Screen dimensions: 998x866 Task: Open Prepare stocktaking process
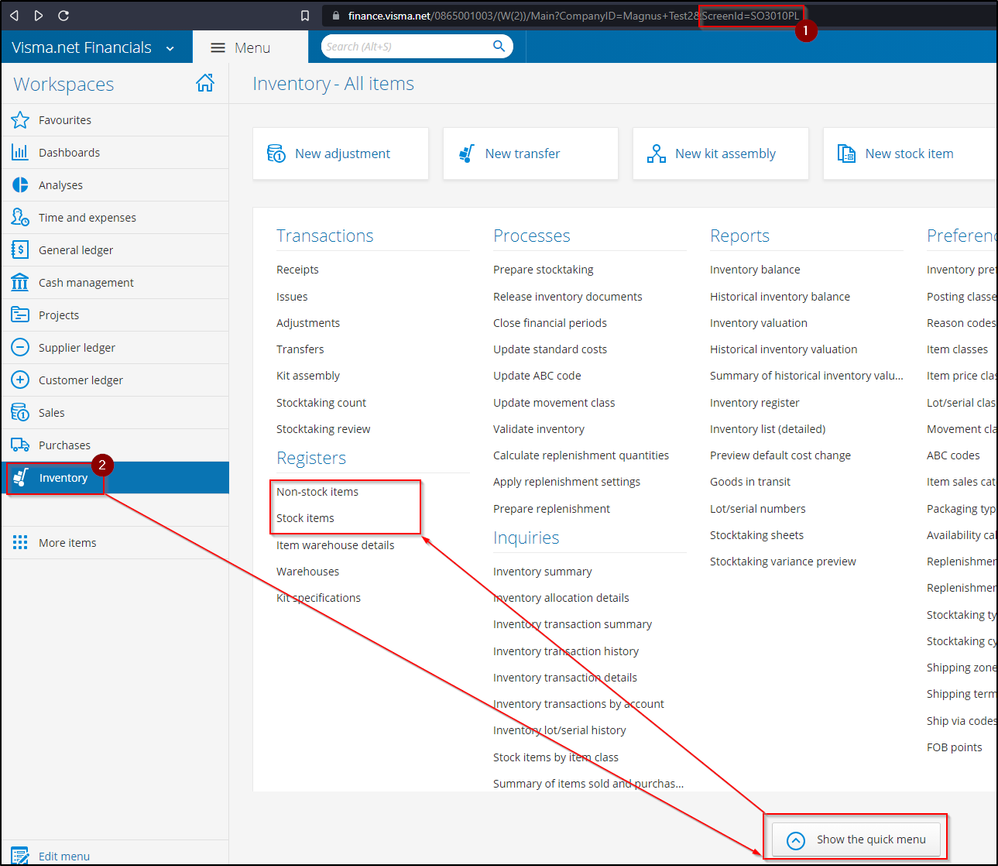tap(543, 269)
